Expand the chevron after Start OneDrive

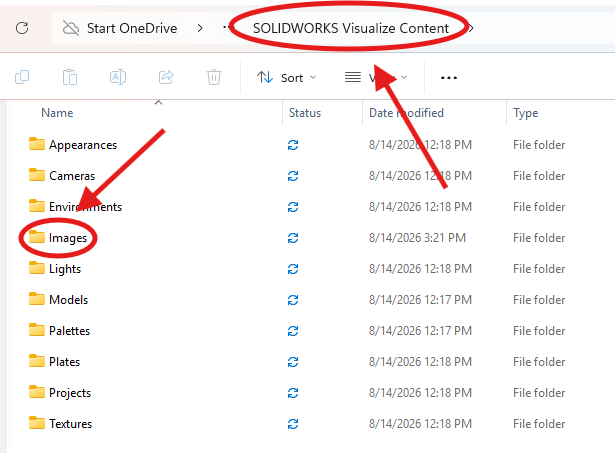coord(200,28)
